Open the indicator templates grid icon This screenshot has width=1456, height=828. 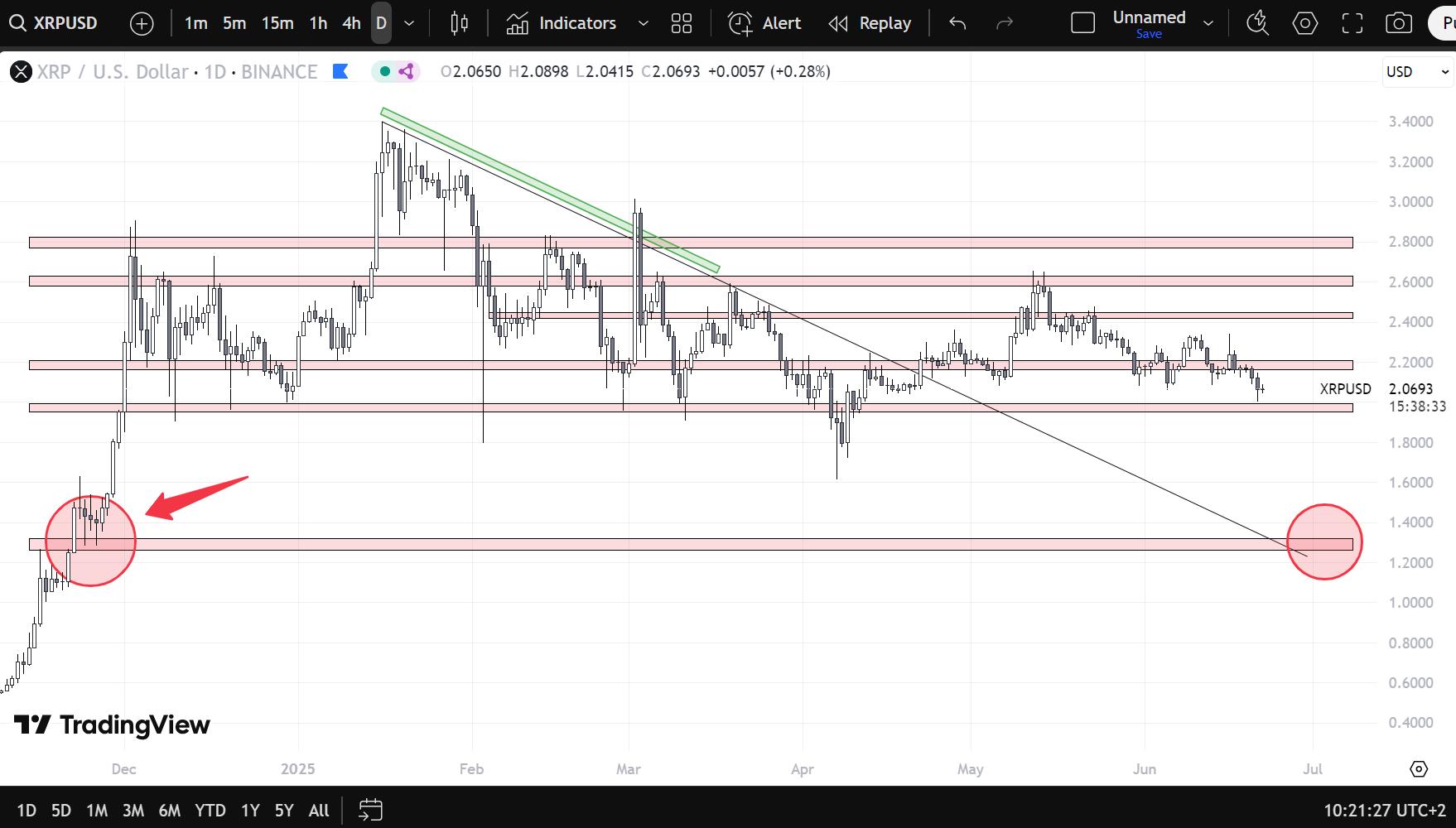pos(682,23)
